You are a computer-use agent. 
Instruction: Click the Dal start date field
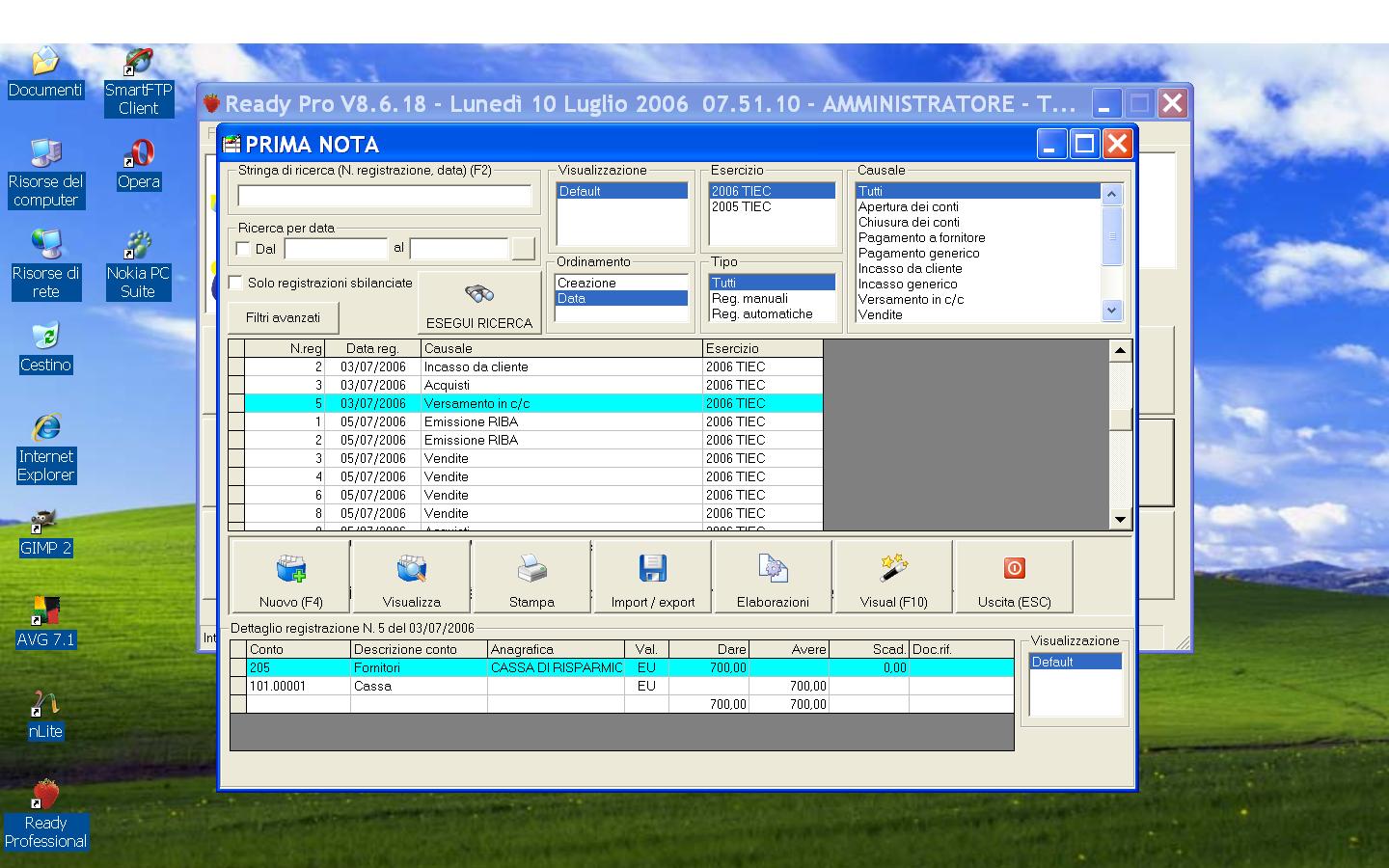(x=336, y=249)
